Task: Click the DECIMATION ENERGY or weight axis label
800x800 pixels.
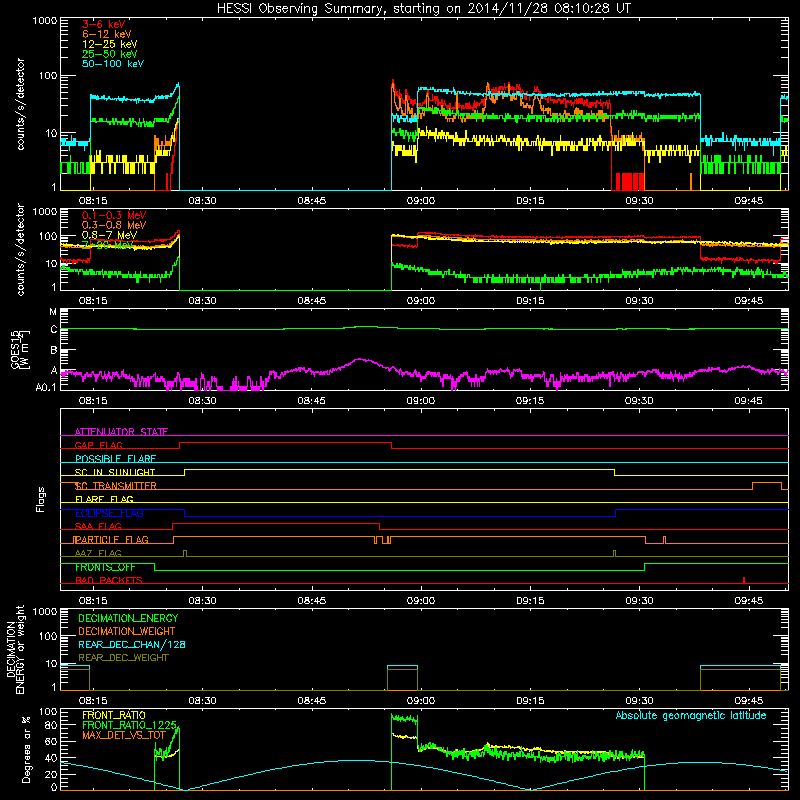Action: point(15,649)
